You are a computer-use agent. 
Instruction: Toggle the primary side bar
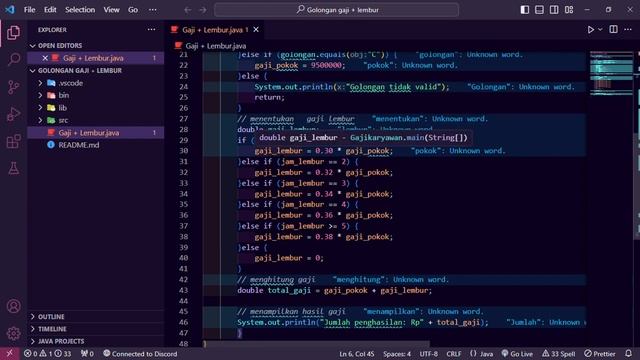coord(524,10)
